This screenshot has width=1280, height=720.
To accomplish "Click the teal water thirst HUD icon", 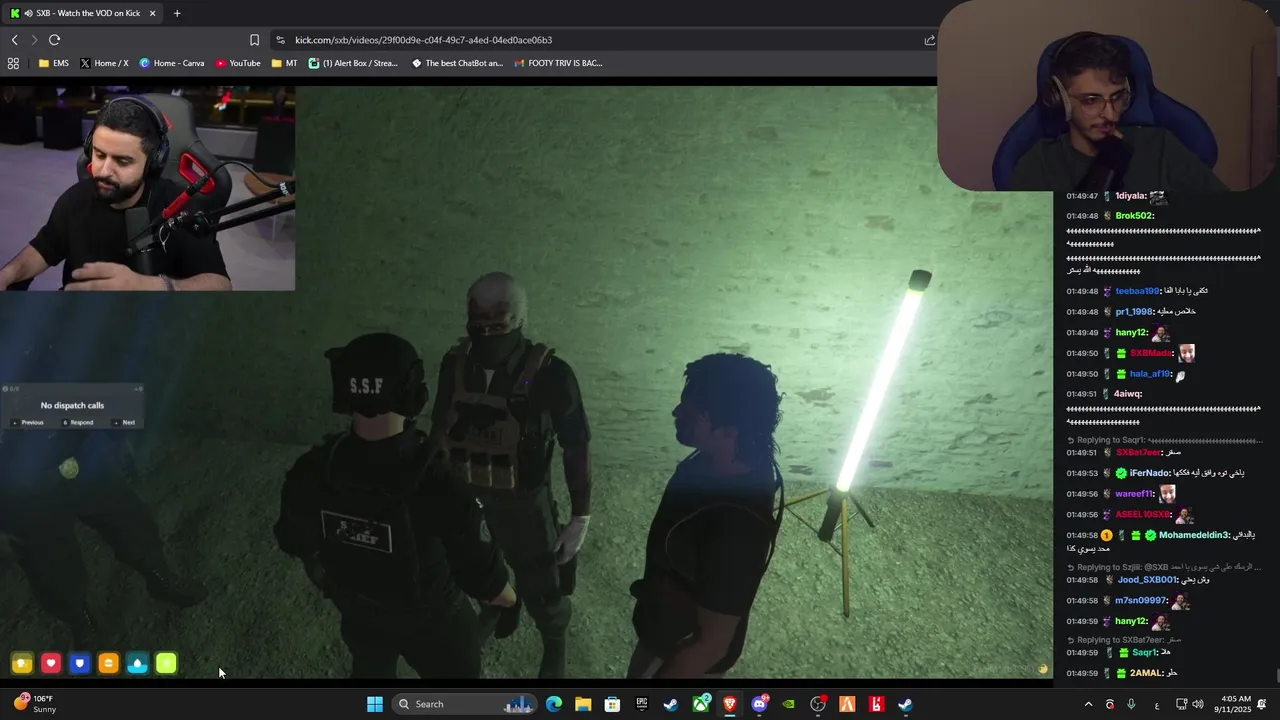I will tap(138, 663).
